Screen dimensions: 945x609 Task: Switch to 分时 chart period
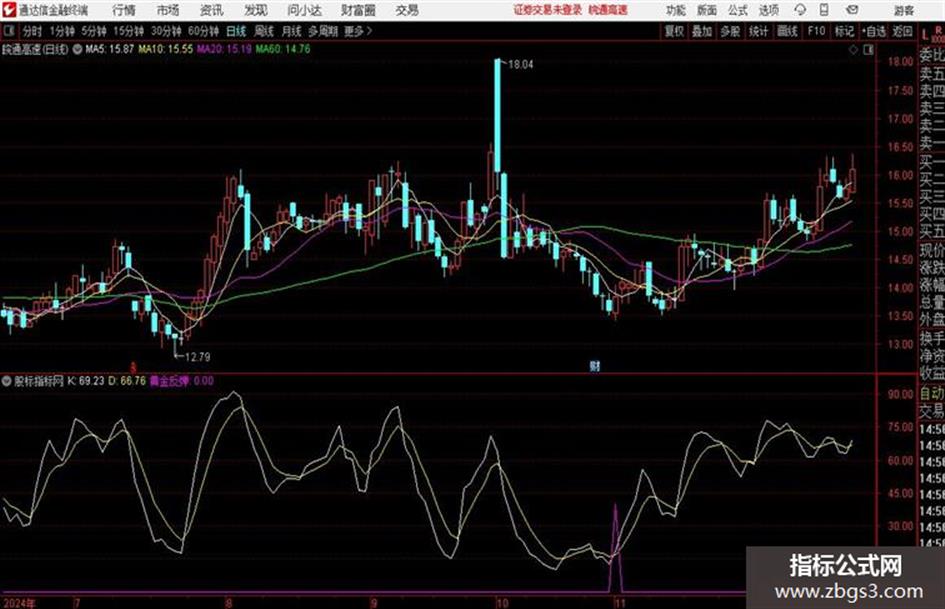(32, 31)
